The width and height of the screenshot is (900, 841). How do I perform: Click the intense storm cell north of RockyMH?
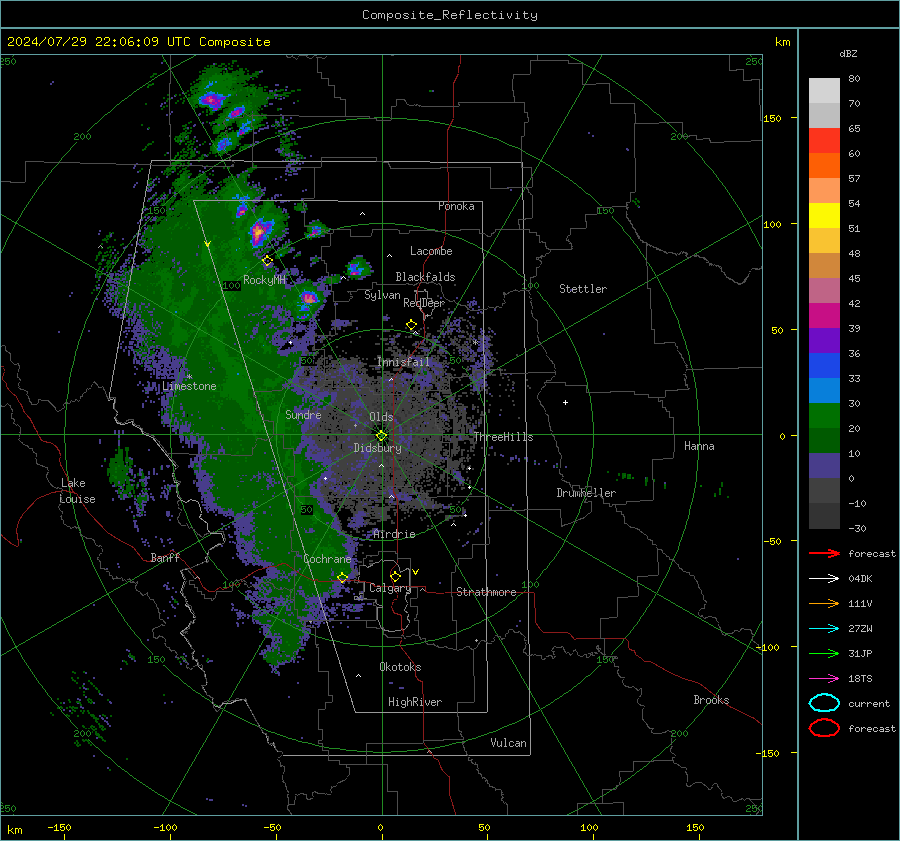click(x=260, y=232)
